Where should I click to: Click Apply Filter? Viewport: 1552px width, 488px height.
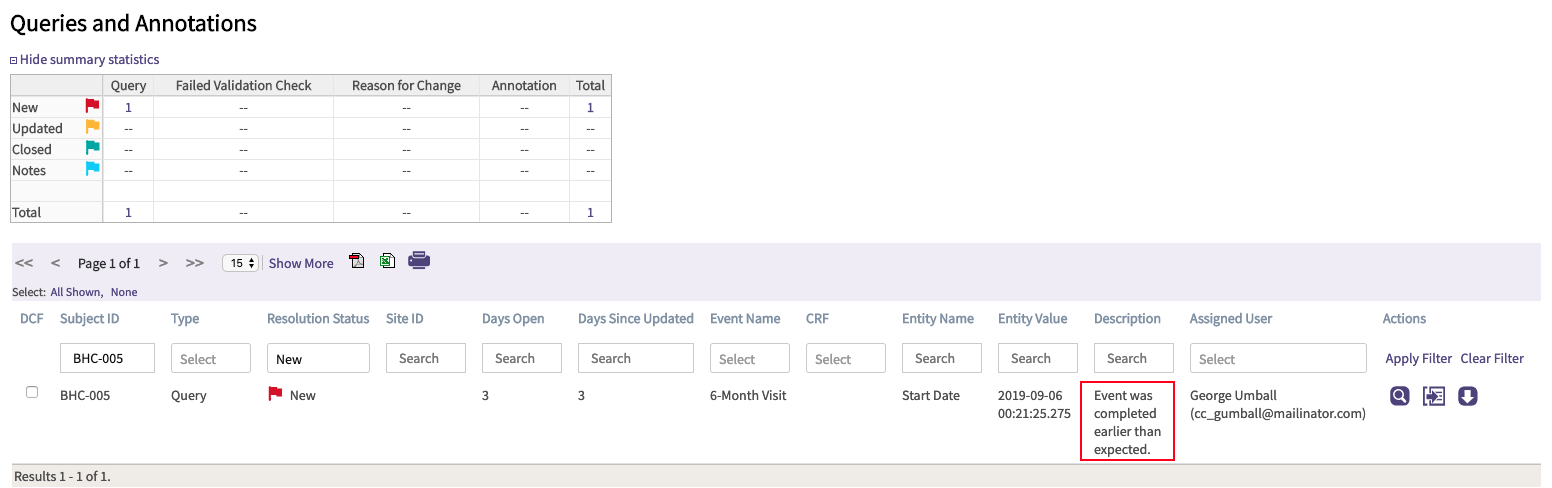click(1418, 358)
